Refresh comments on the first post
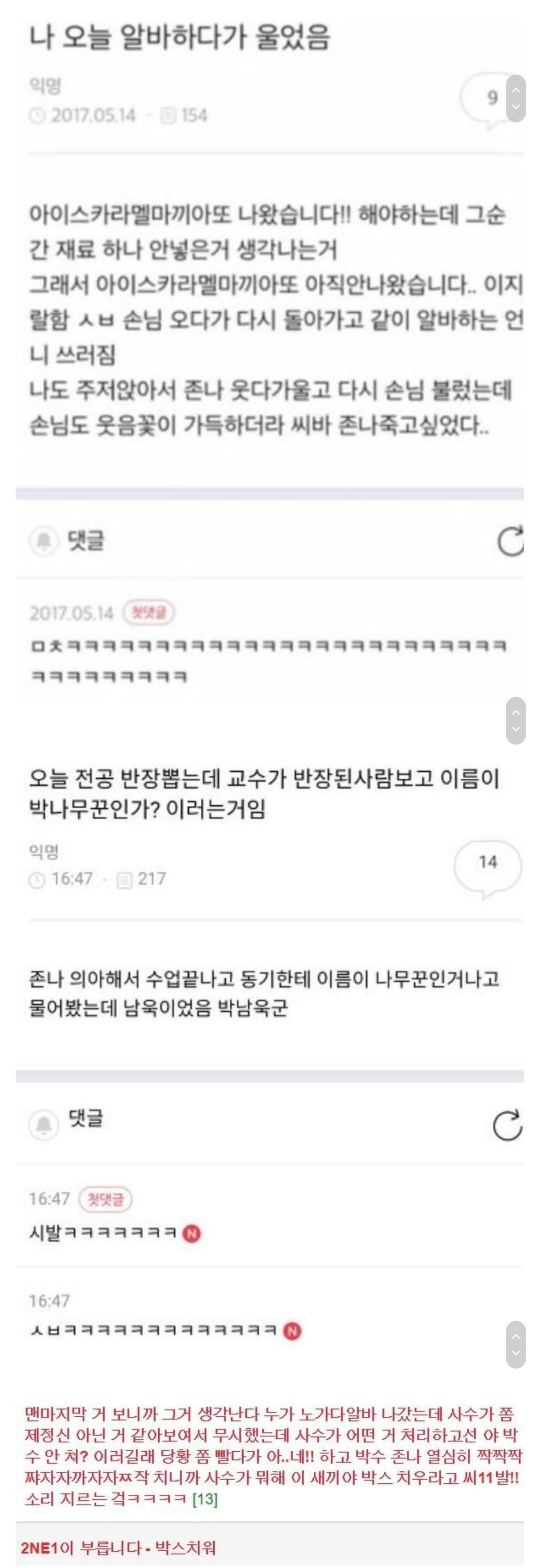 pyautogui.click(x=511, y=541)
